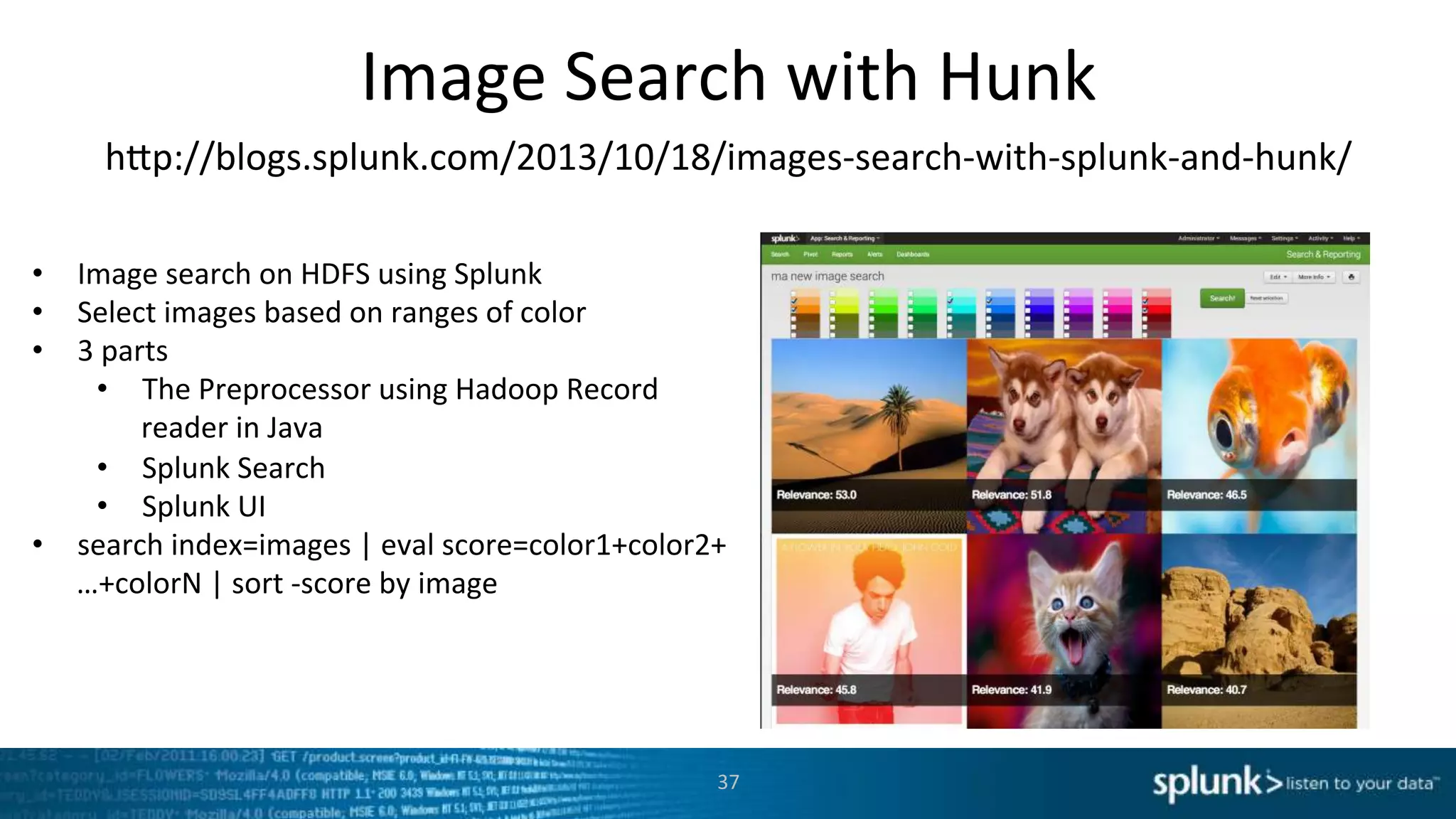Open the App: Search & Reporting dropdown
This screenshot has height=819, width=1456.
845,239
